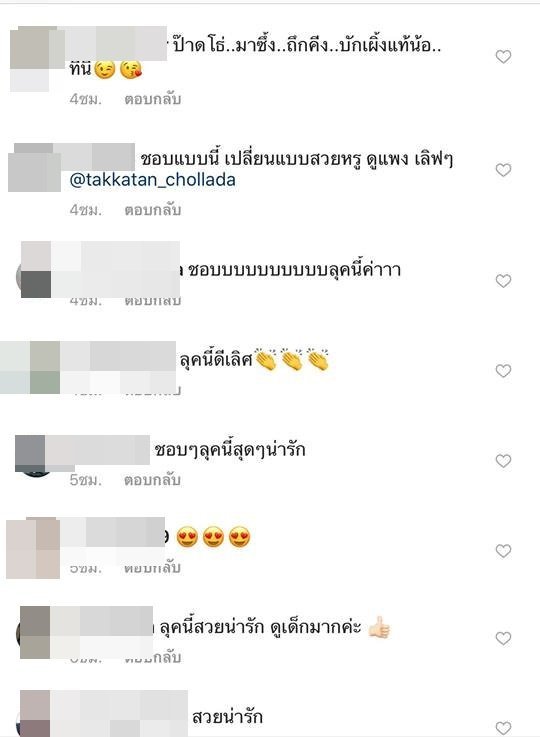Select the 5ชม. timestamp under ชอบๆลุคนี้ comment
Screen dimensions: 540x737
tap(86, 480)
